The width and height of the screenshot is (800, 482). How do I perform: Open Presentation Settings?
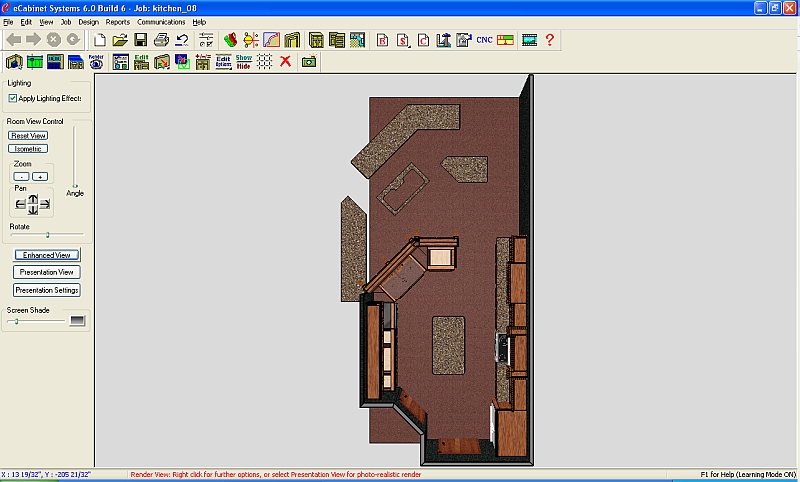(47, 290)
